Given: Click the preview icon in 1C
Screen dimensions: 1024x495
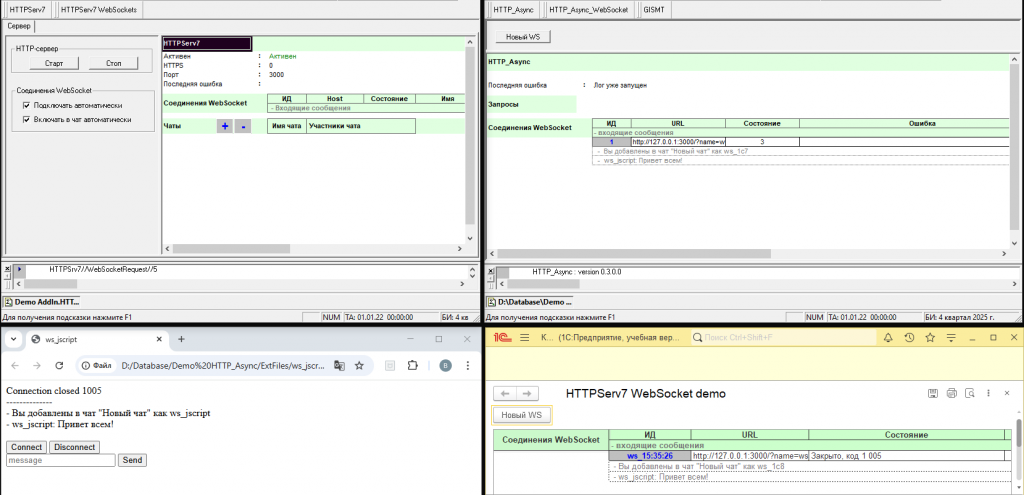Looking at the screenshot, I should click(970, 393).
